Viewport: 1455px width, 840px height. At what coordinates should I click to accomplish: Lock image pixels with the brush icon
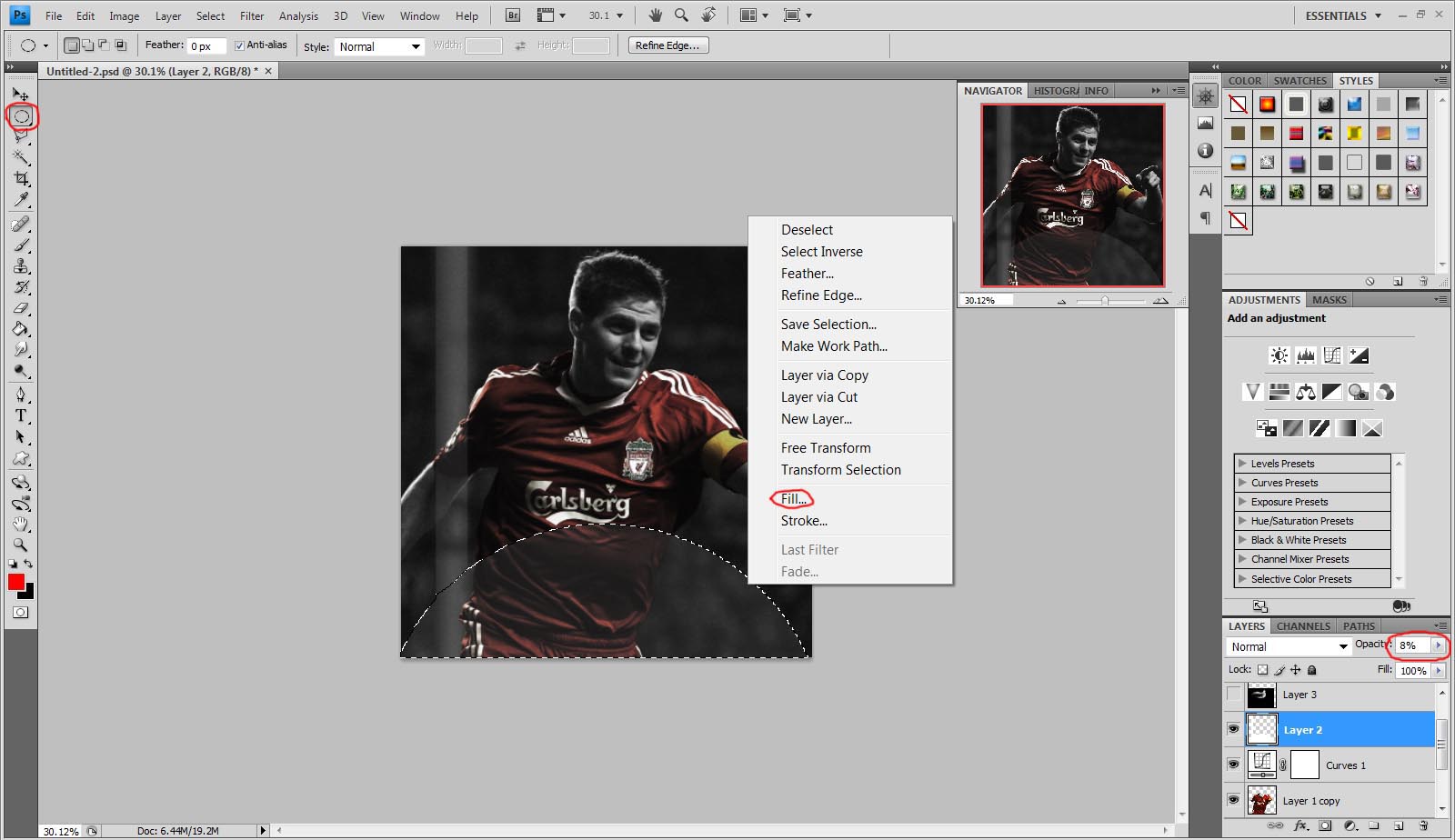[1279, 670]
